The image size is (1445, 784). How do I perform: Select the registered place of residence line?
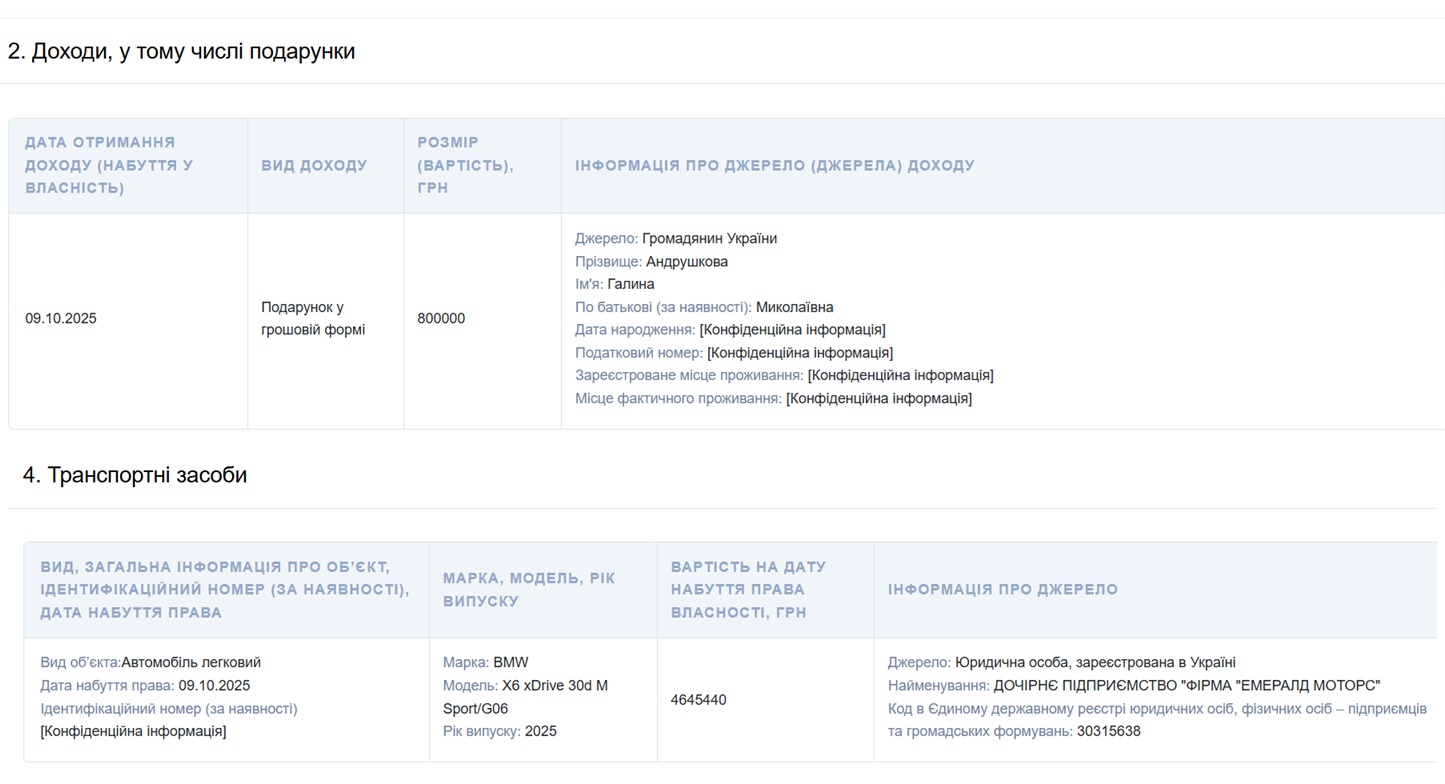pyautogui.click(x=784, y=376)
